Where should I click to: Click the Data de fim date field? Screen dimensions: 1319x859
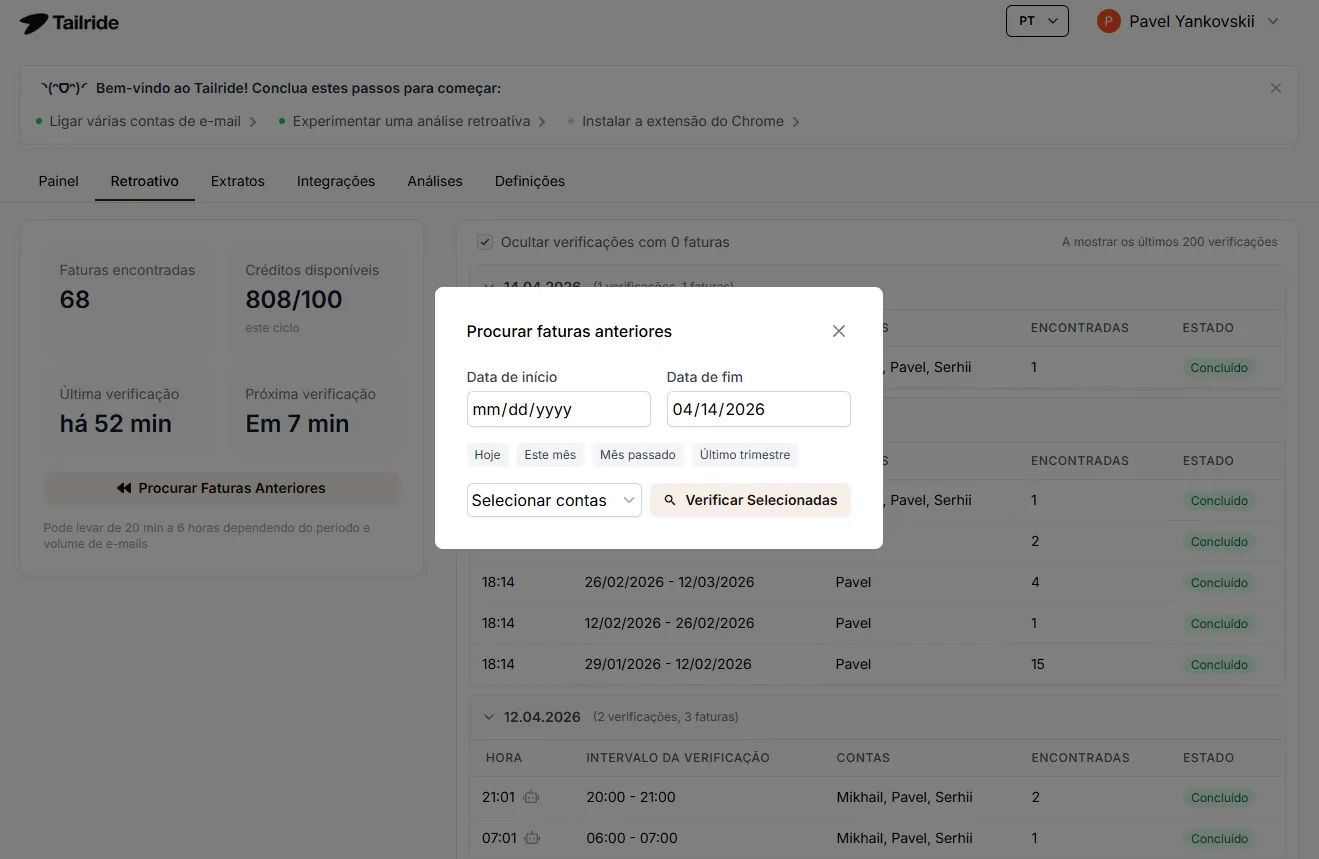pyautogui.click(x=758, y=409)
